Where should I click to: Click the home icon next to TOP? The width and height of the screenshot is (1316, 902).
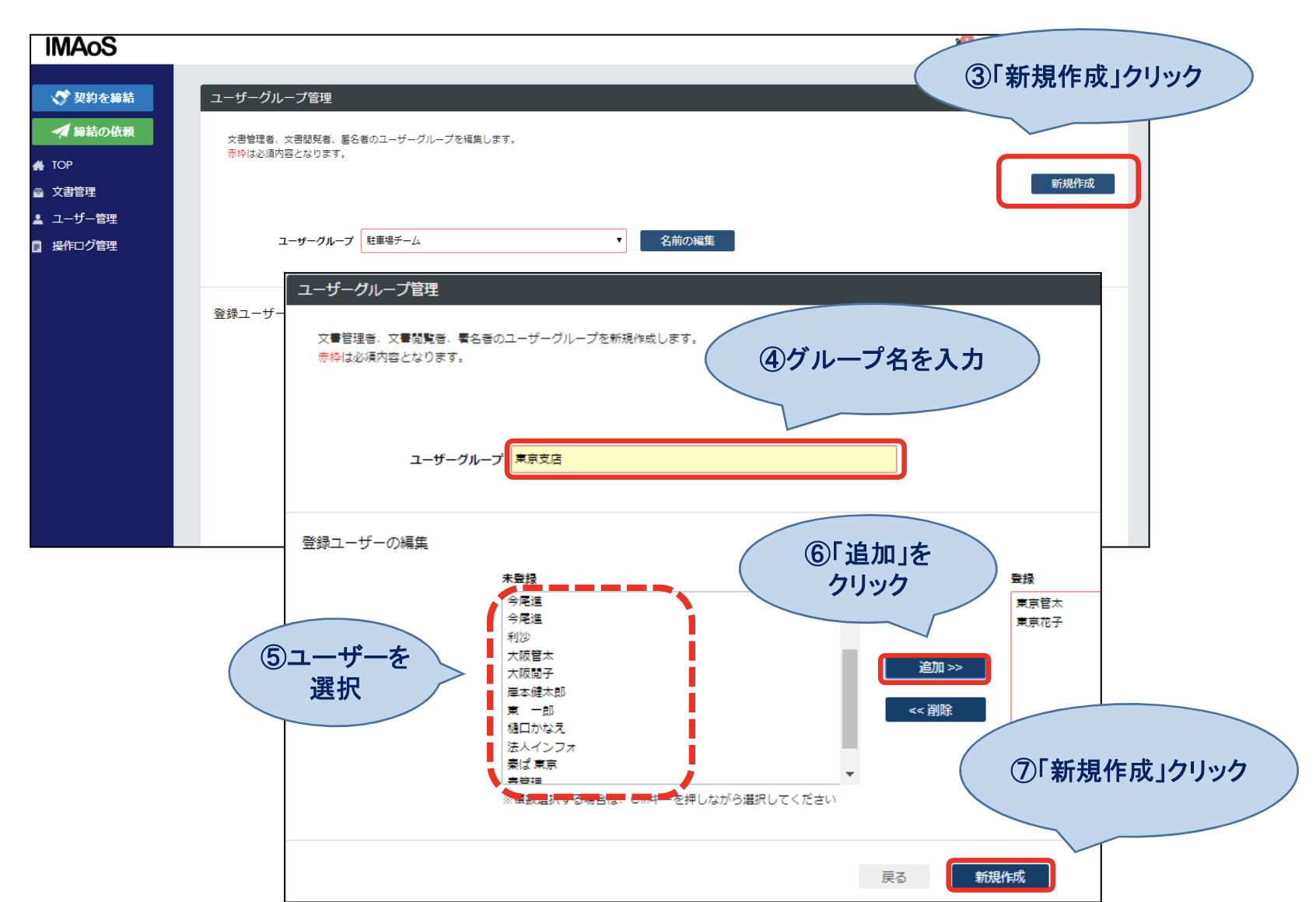click(37, 165)
